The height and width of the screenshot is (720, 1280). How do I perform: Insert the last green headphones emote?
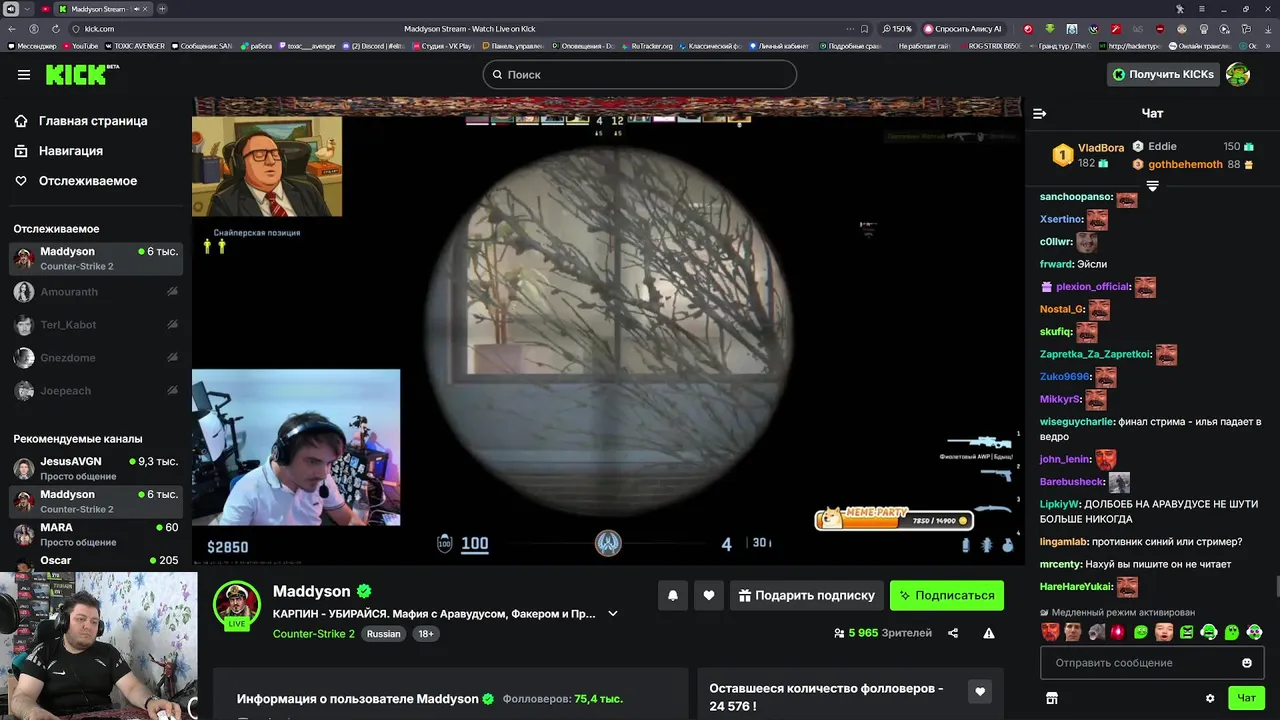[x=1255, y=632]
